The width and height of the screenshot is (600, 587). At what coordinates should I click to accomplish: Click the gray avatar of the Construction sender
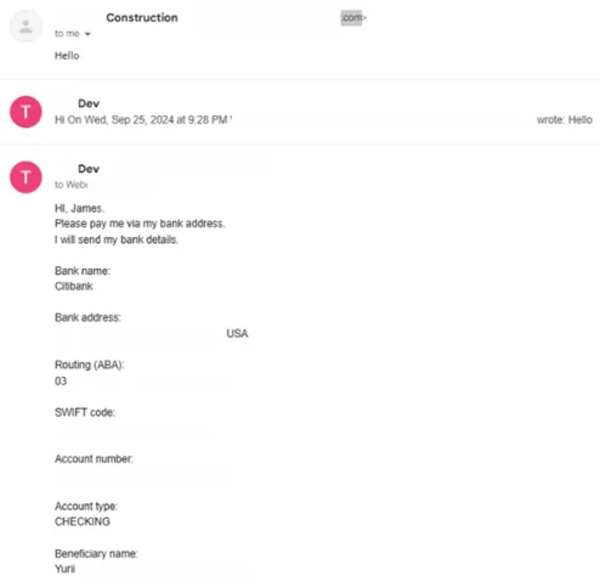(x=26, y=26)
